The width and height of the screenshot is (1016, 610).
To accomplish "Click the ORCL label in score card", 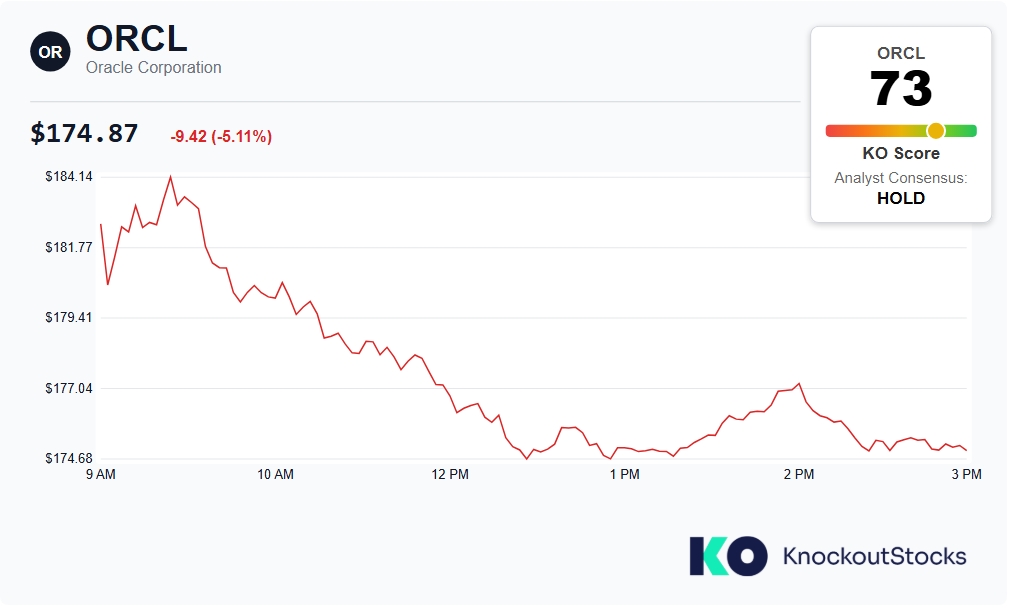I will click(x=901, y=53).
